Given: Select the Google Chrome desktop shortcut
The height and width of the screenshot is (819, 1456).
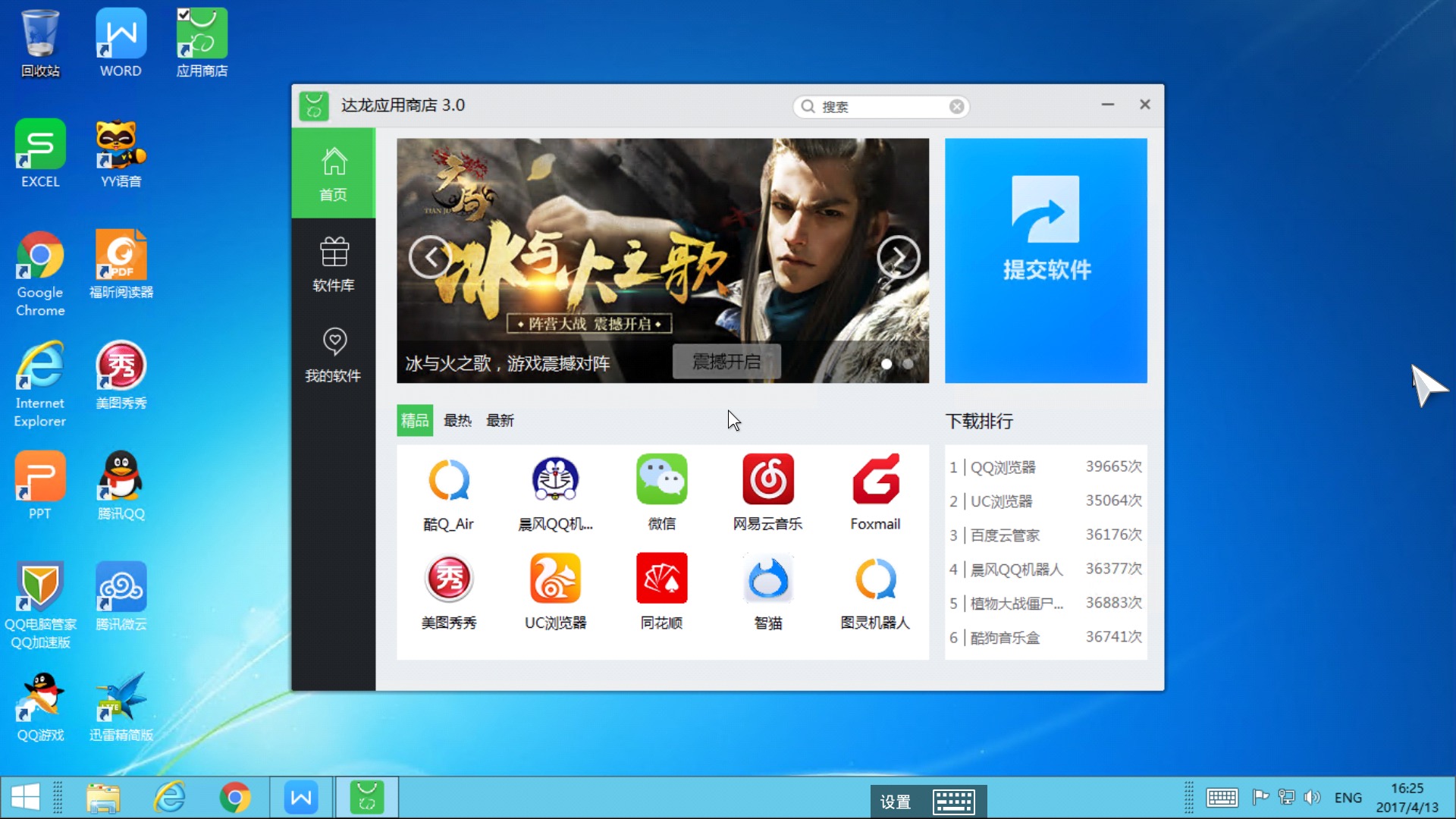Looking at the screenshot, I should pos(40,274).
